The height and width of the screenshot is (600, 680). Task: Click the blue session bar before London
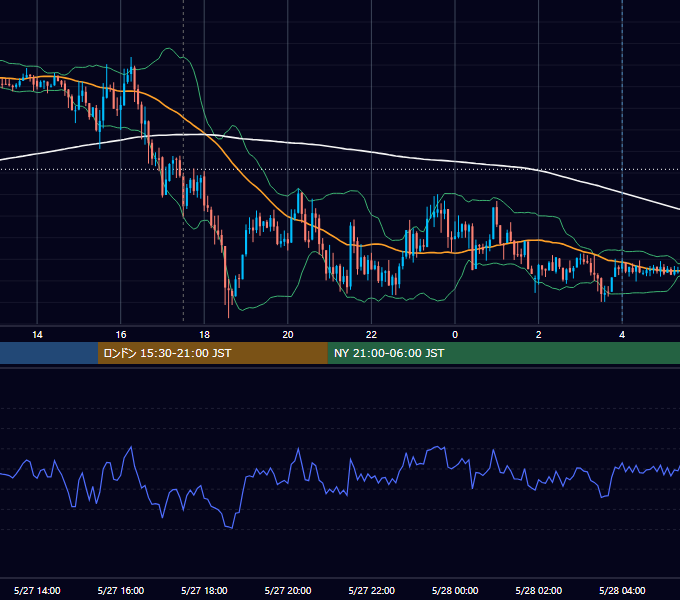pos(49,353)
